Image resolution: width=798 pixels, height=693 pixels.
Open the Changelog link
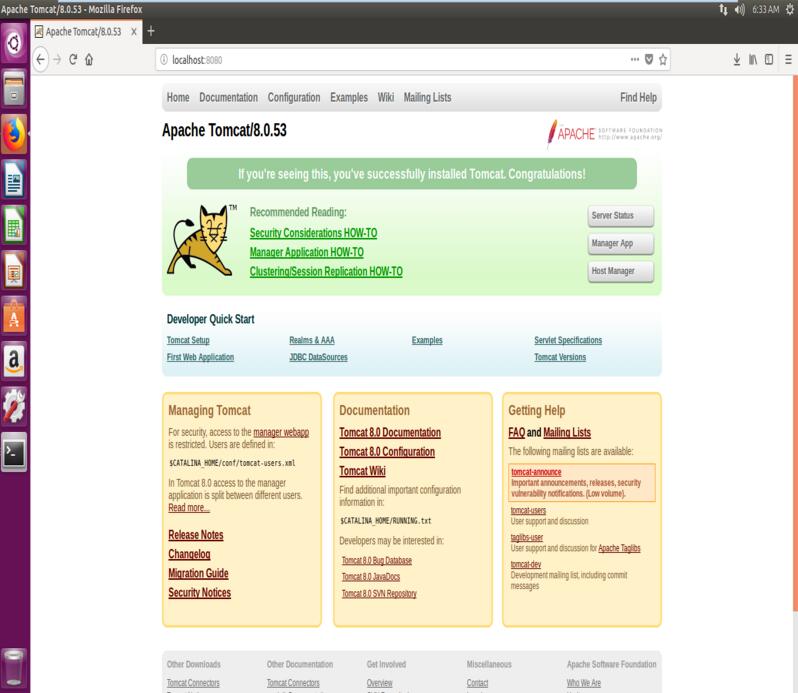pos(189,555)
